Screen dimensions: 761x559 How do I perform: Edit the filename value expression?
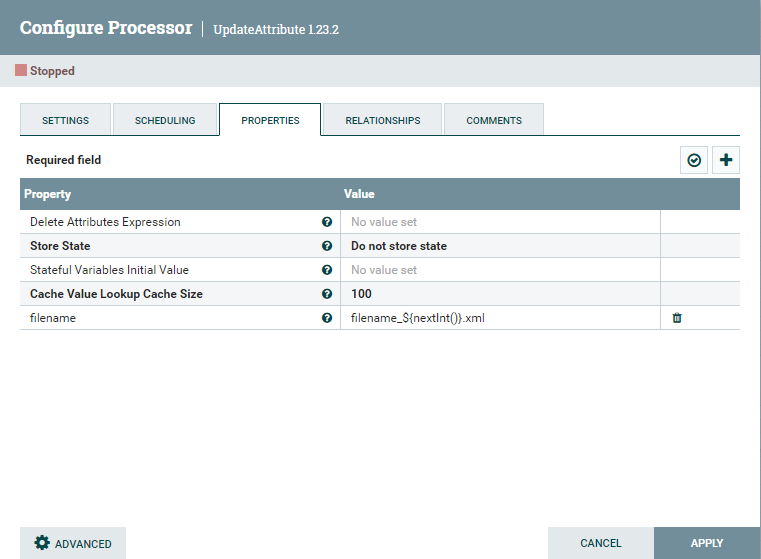500,318
